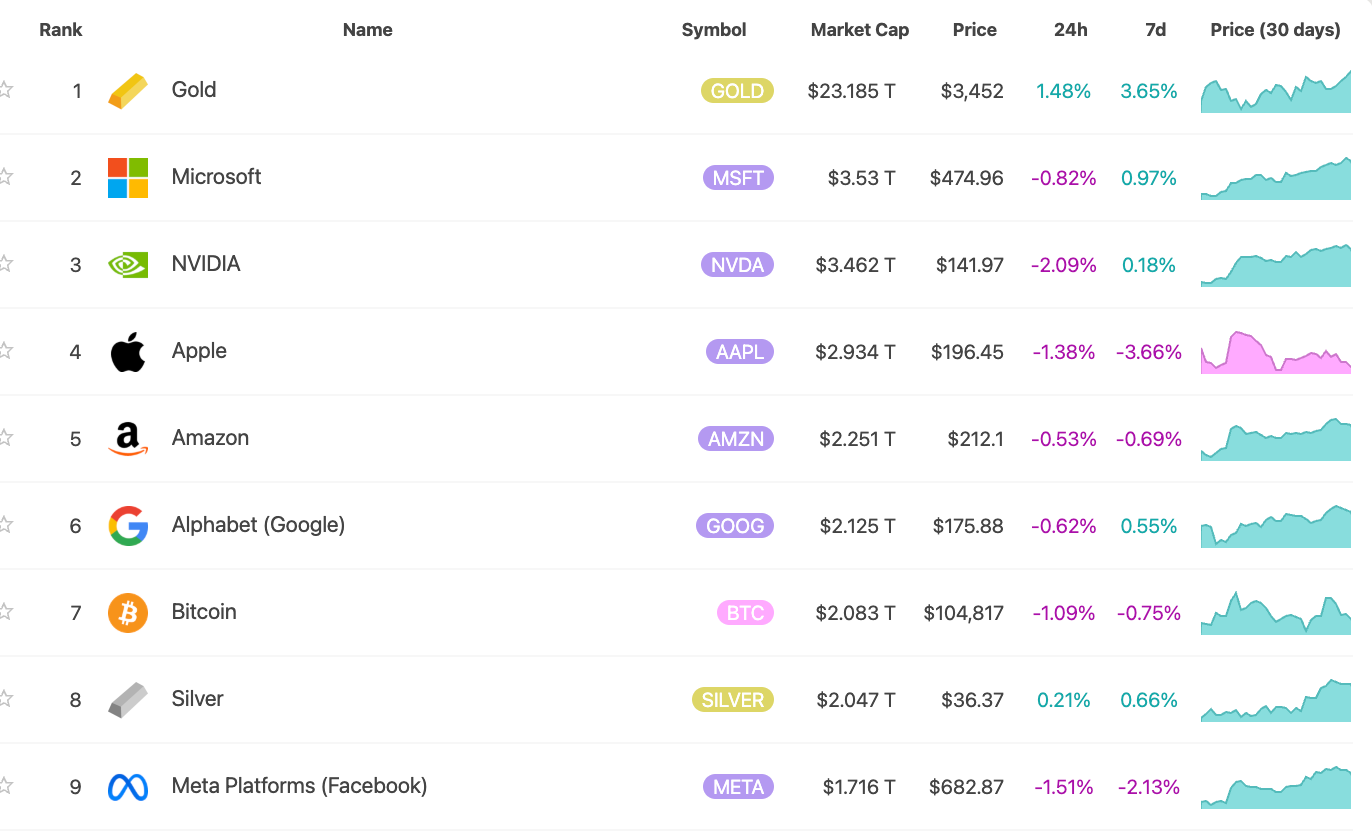Click NVIDIA's 24h change -2.09%
This screenshot has height=839, width=1372.
tap(1064, 265)
